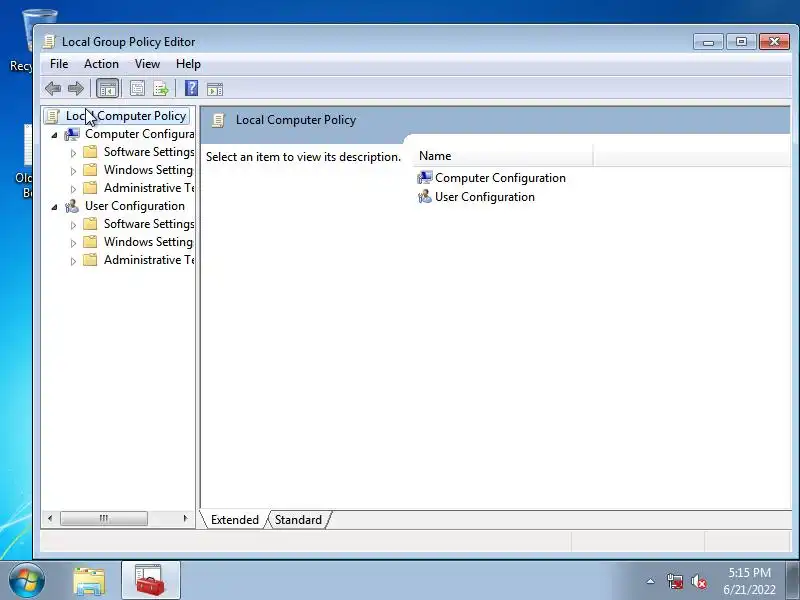Select Administrative Templates under User Configuration
Image resolution: width=800 pixels, height=600 pixels.
click(x=148, y=260)
